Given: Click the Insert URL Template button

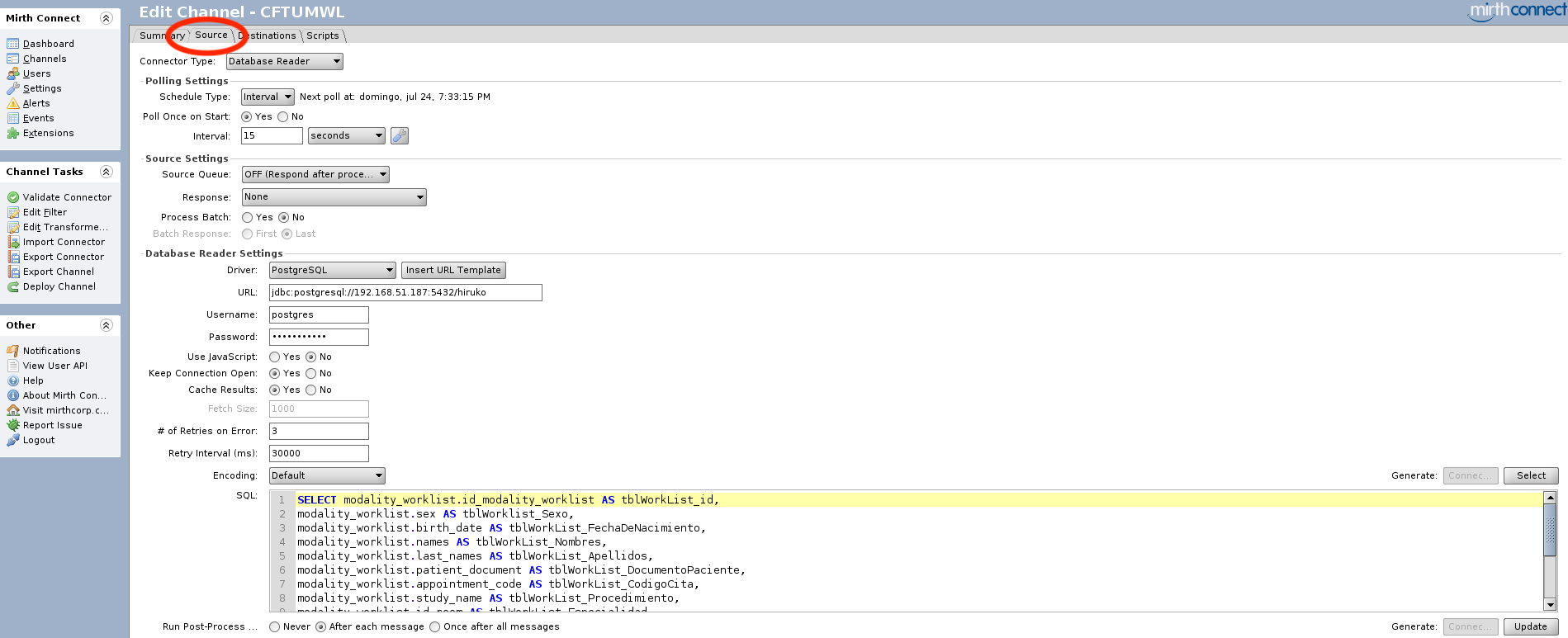Looking at the screenshot, I should click(x=453, y=271).
